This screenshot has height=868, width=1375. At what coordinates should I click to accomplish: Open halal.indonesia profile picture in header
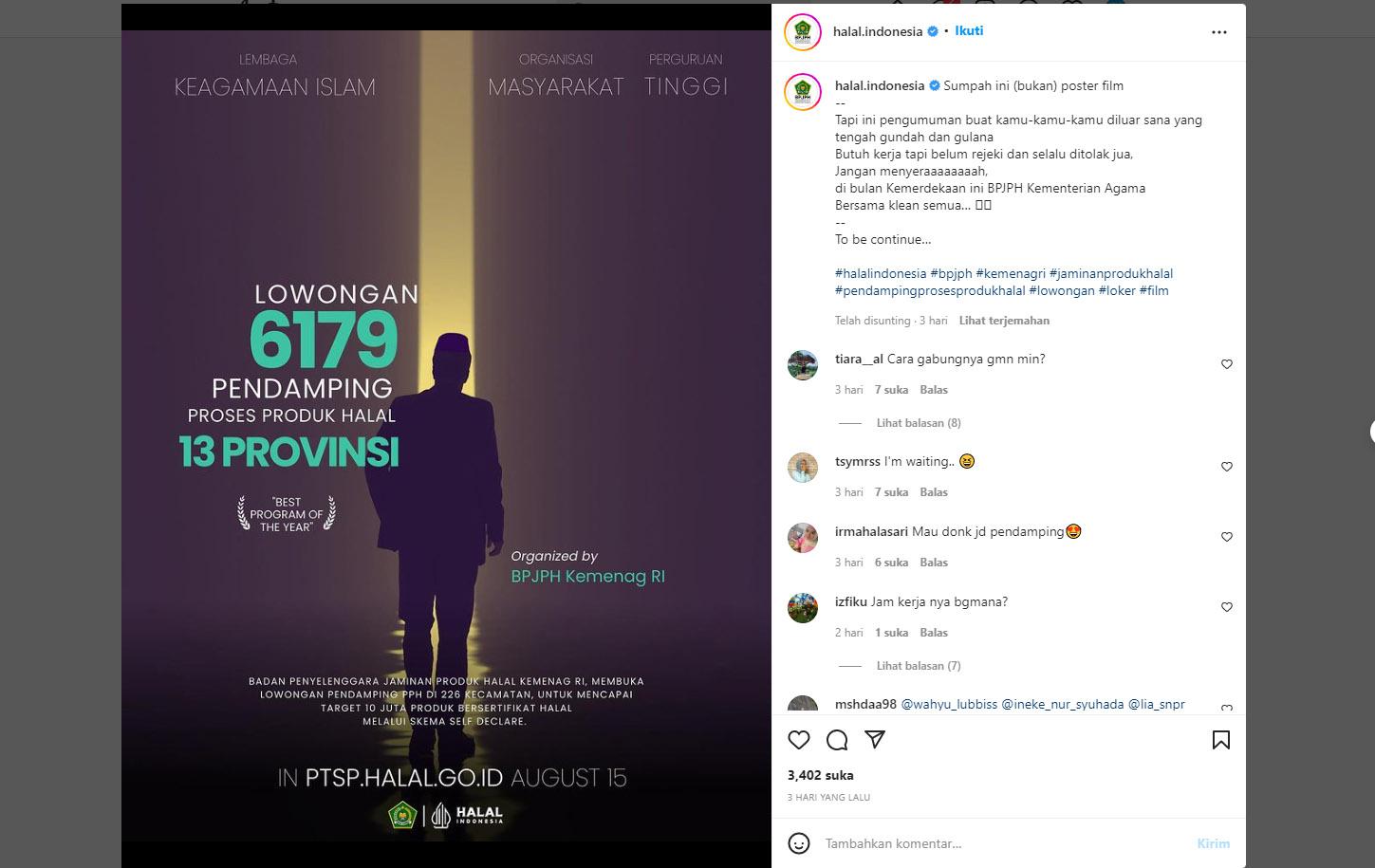(x=803, y=32)
